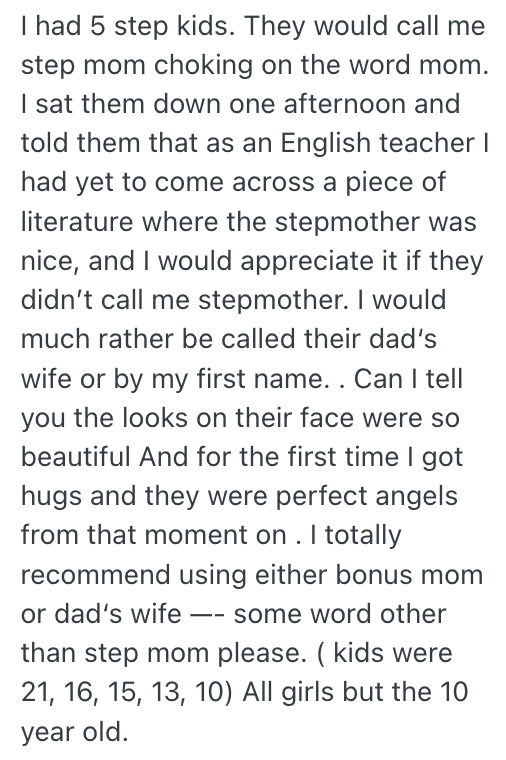
Task: Click the word "appreciate"
Action: 307,261
